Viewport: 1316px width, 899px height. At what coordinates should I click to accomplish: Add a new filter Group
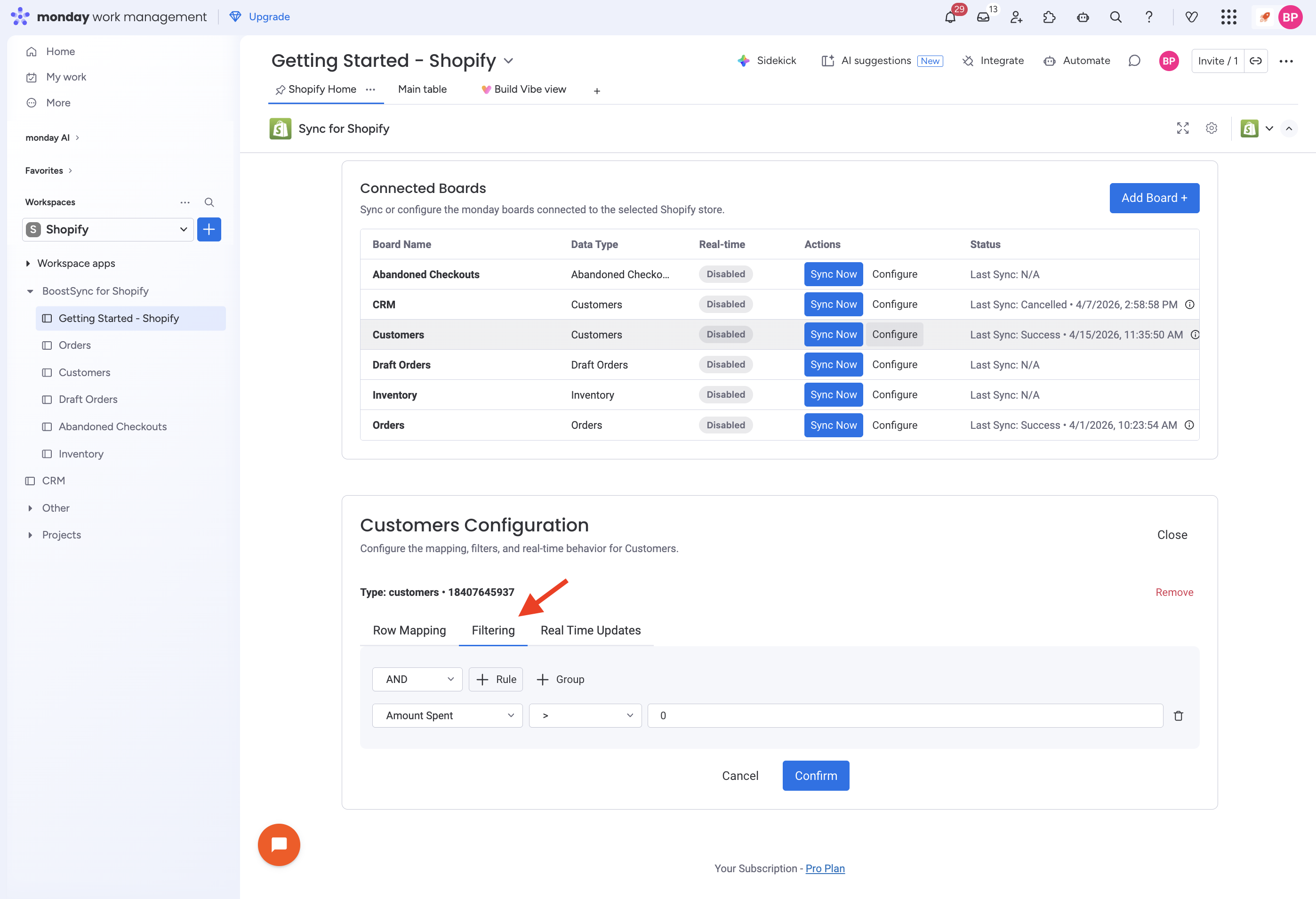tap(560, 679)
